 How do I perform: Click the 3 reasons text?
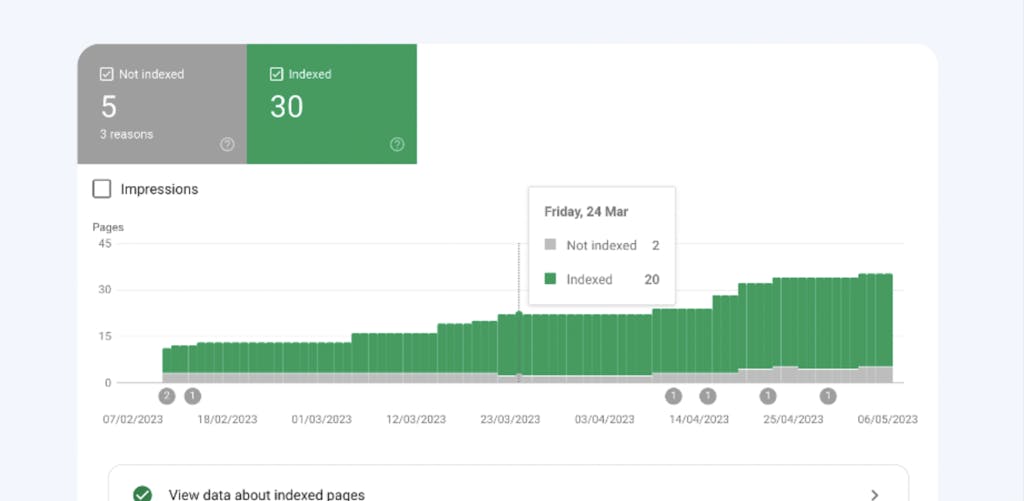coord(127,134)
